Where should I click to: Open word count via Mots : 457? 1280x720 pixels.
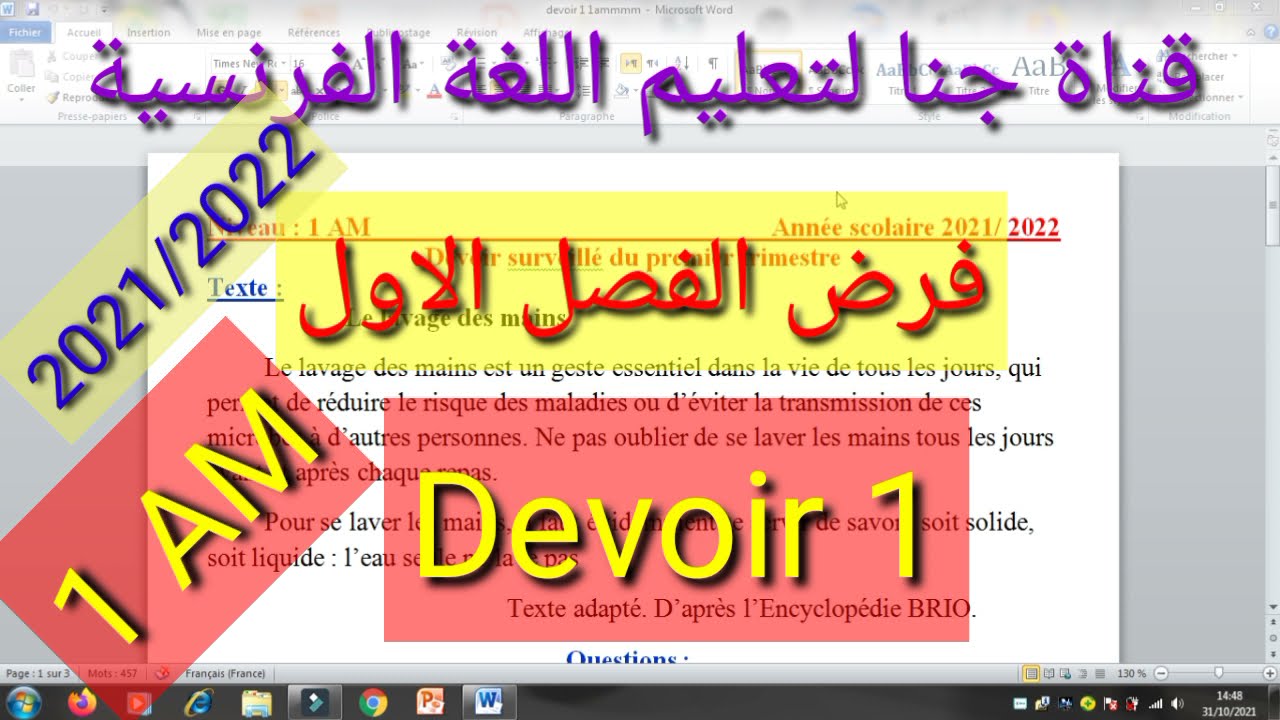(112, 673)
